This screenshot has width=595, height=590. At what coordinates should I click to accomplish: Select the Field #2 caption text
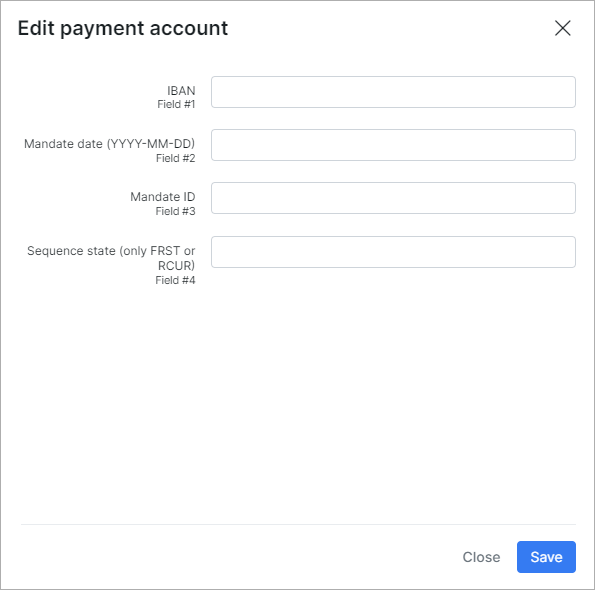coord(175,158)
